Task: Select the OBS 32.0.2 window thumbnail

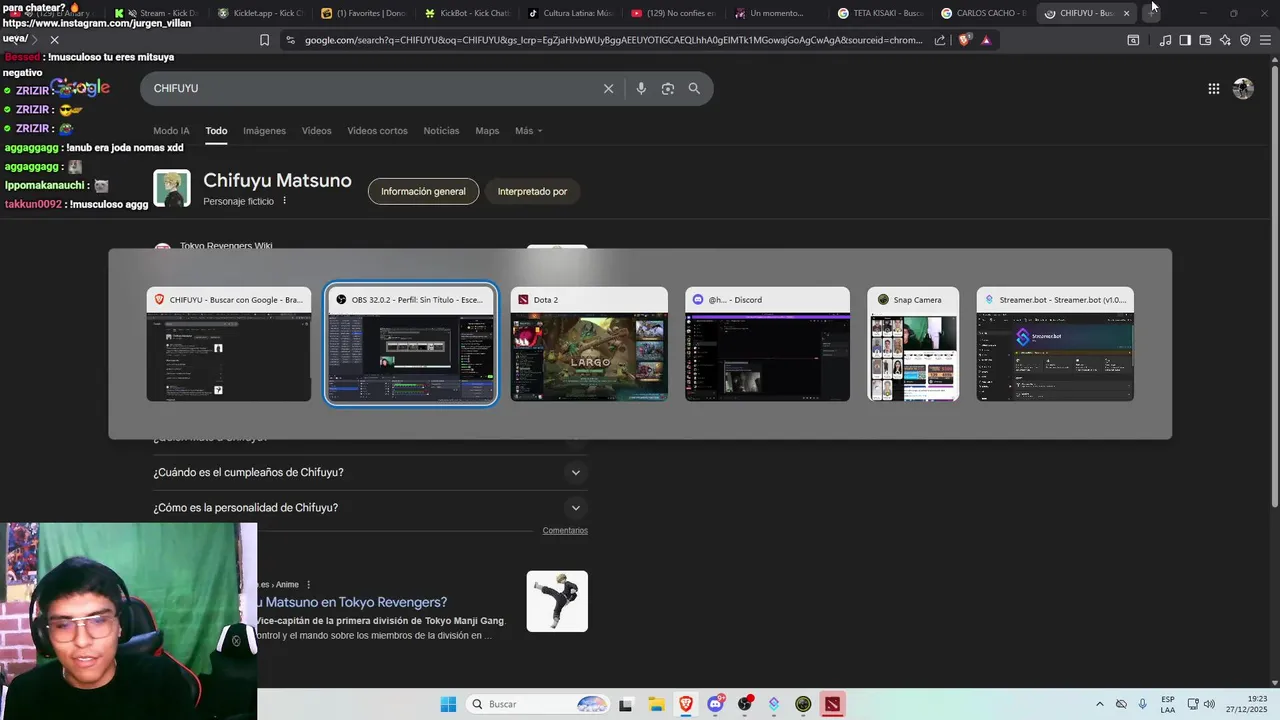Action: [x=411, y=345]
